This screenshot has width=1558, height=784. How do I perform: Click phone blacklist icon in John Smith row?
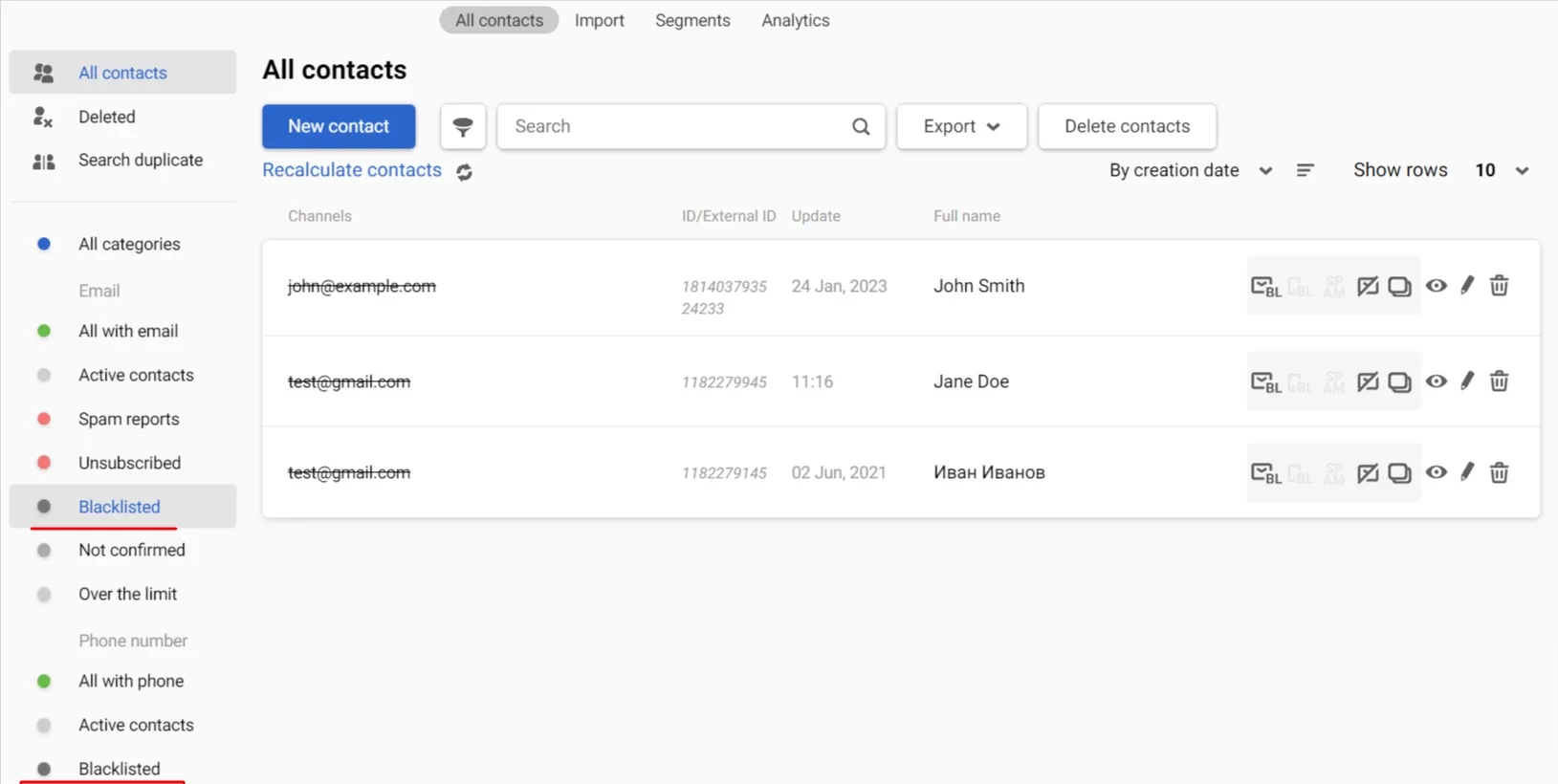1300,286
